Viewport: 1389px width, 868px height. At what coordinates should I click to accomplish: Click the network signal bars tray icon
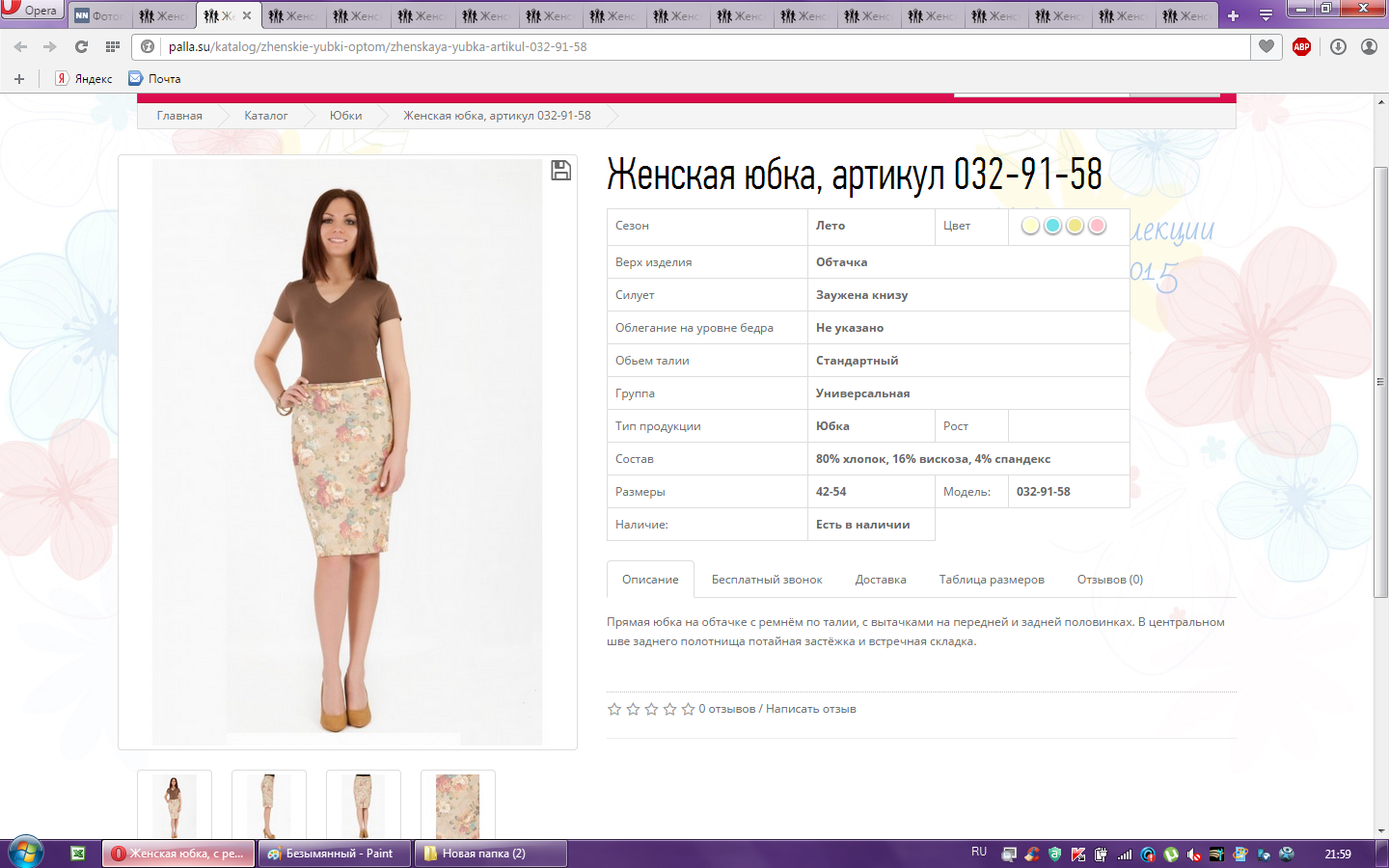(x=1125, y=854)
